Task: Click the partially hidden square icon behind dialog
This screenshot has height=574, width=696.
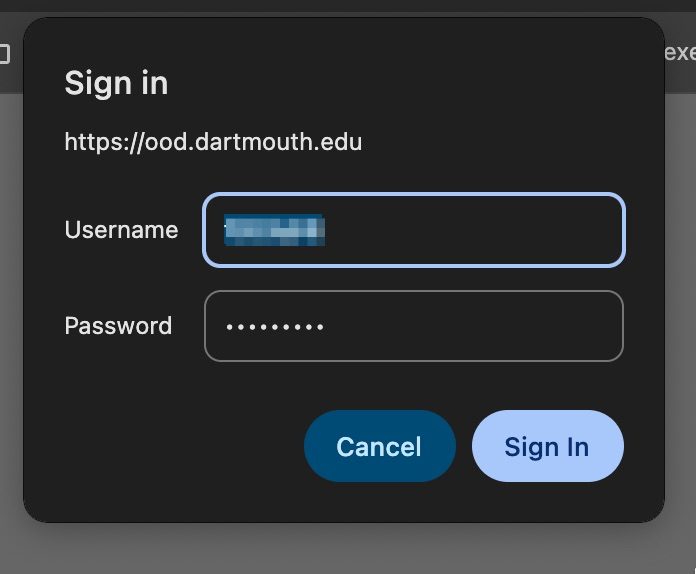Action: [4, 54]
